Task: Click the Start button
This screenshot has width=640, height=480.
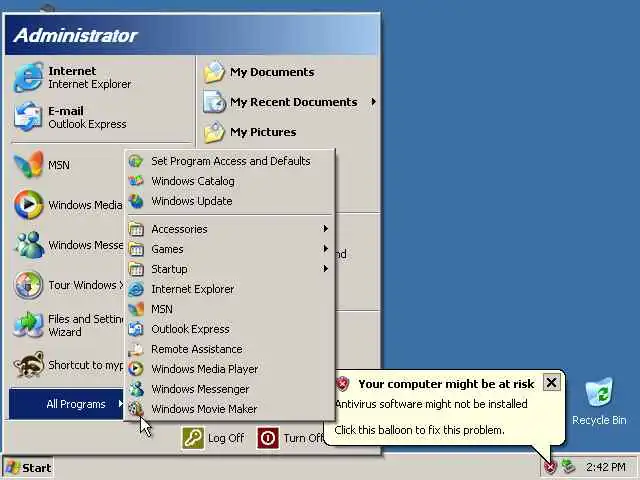Action: tap(28, 468)
